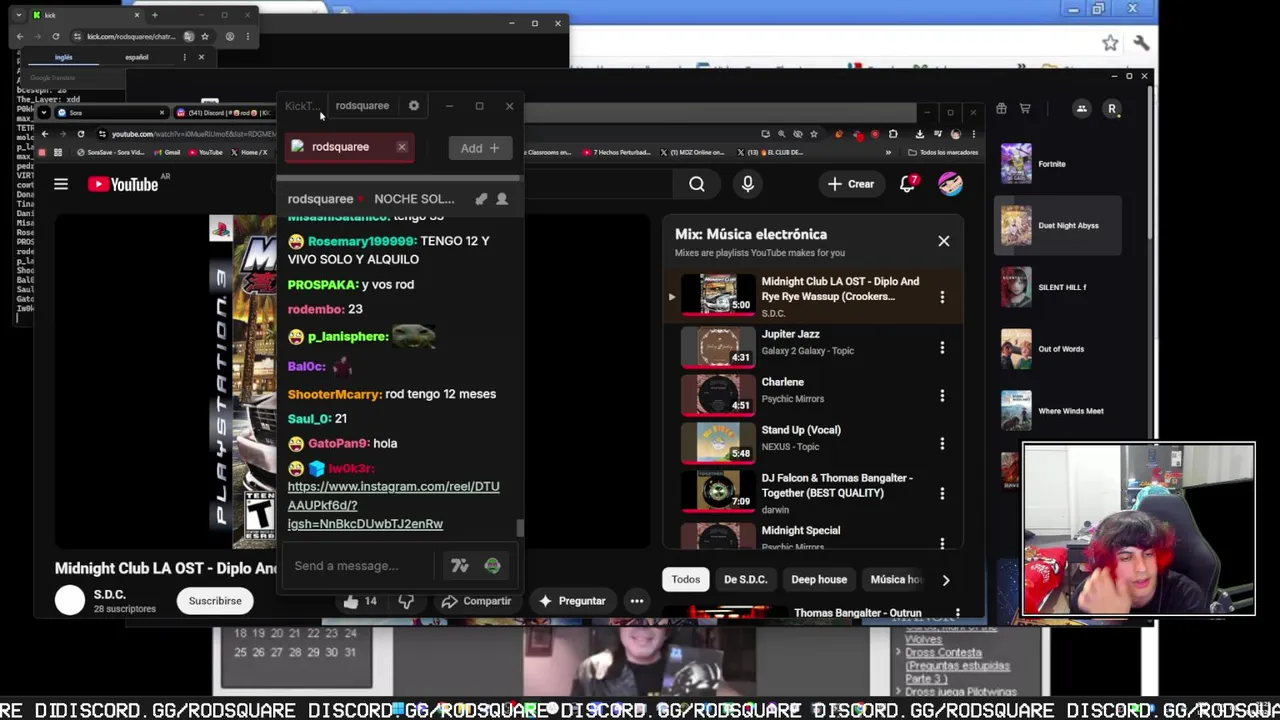
Task: Open Fortnite in the game launcher list
Action: click(x=1060, y=164)
